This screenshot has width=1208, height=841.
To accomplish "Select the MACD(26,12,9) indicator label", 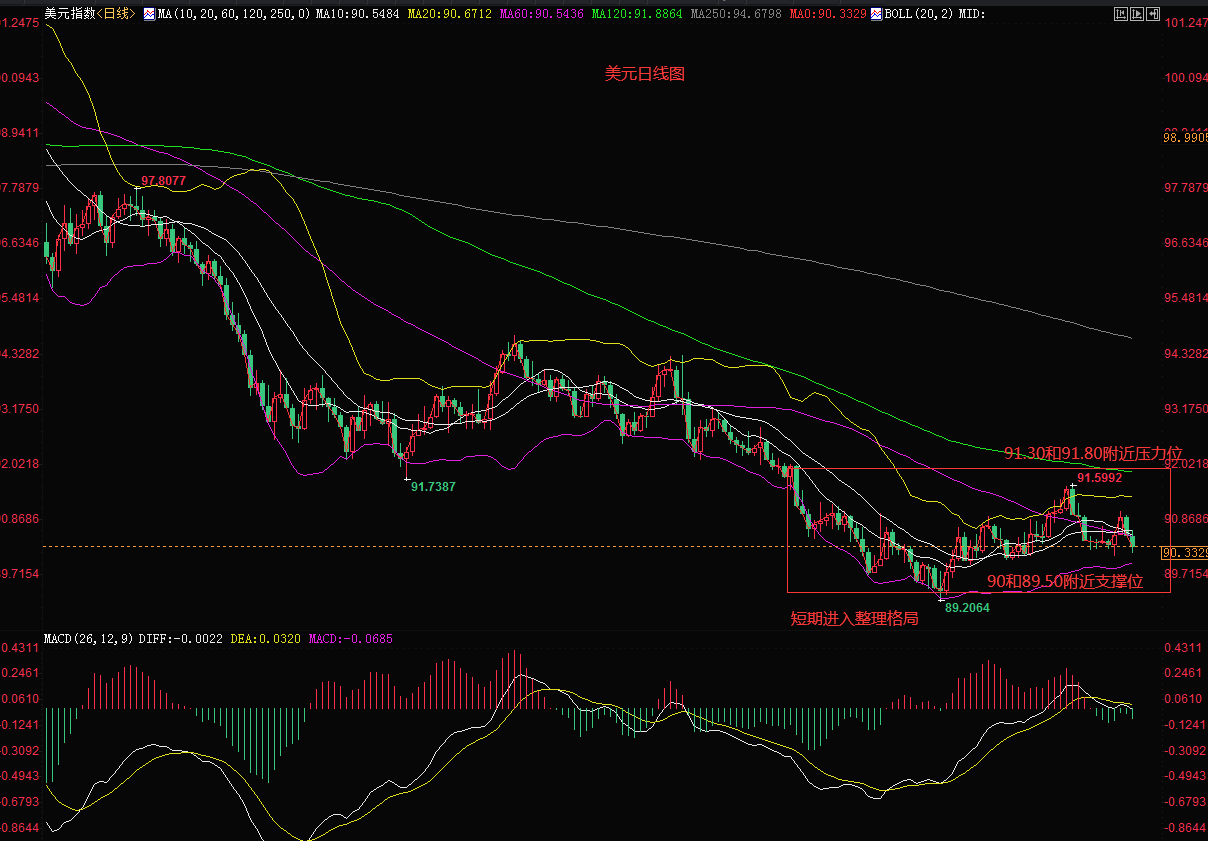I will click(88, 637).
